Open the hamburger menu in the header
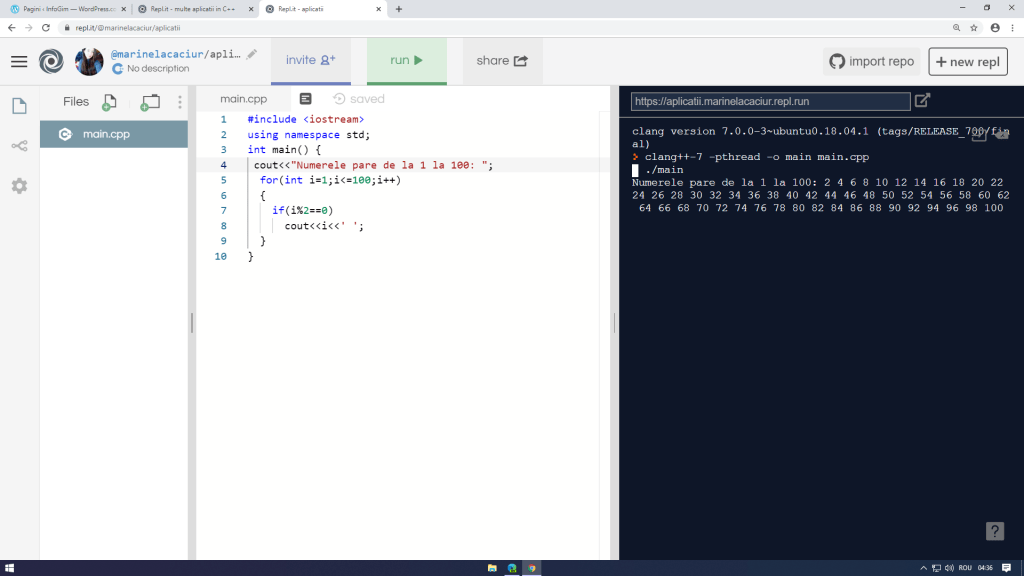 [x=19, y=62]
